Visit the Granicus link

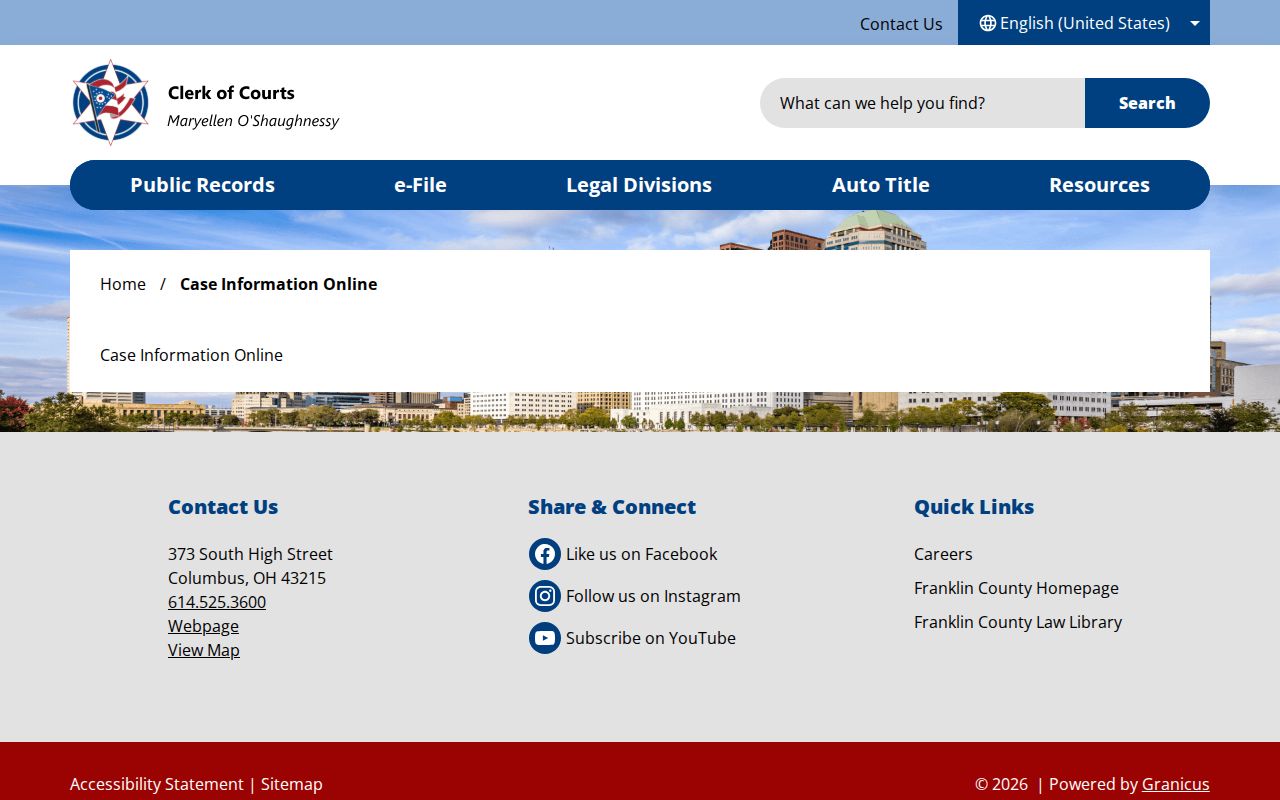coord(1176,784)
